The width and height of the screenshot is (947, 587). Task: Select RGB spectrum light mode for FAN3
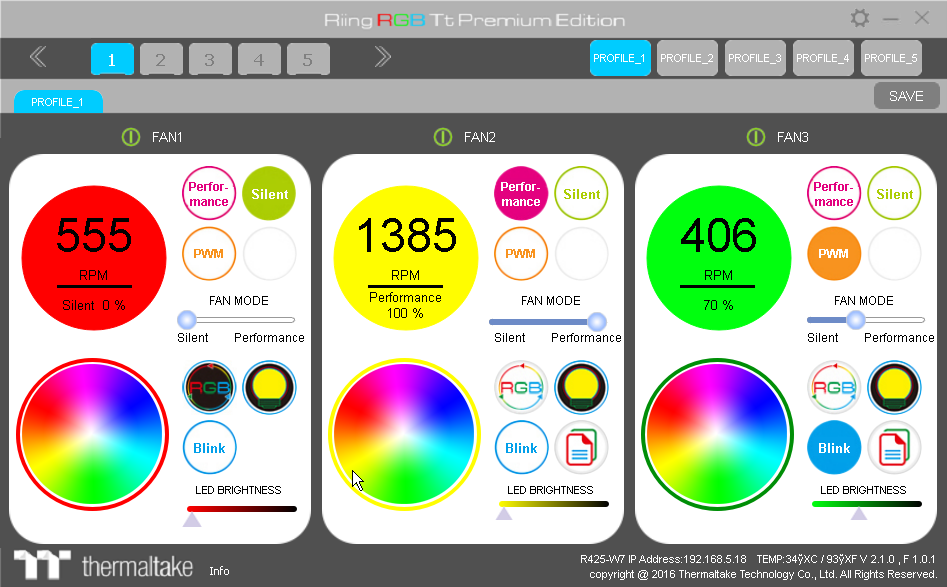[834, 387]
